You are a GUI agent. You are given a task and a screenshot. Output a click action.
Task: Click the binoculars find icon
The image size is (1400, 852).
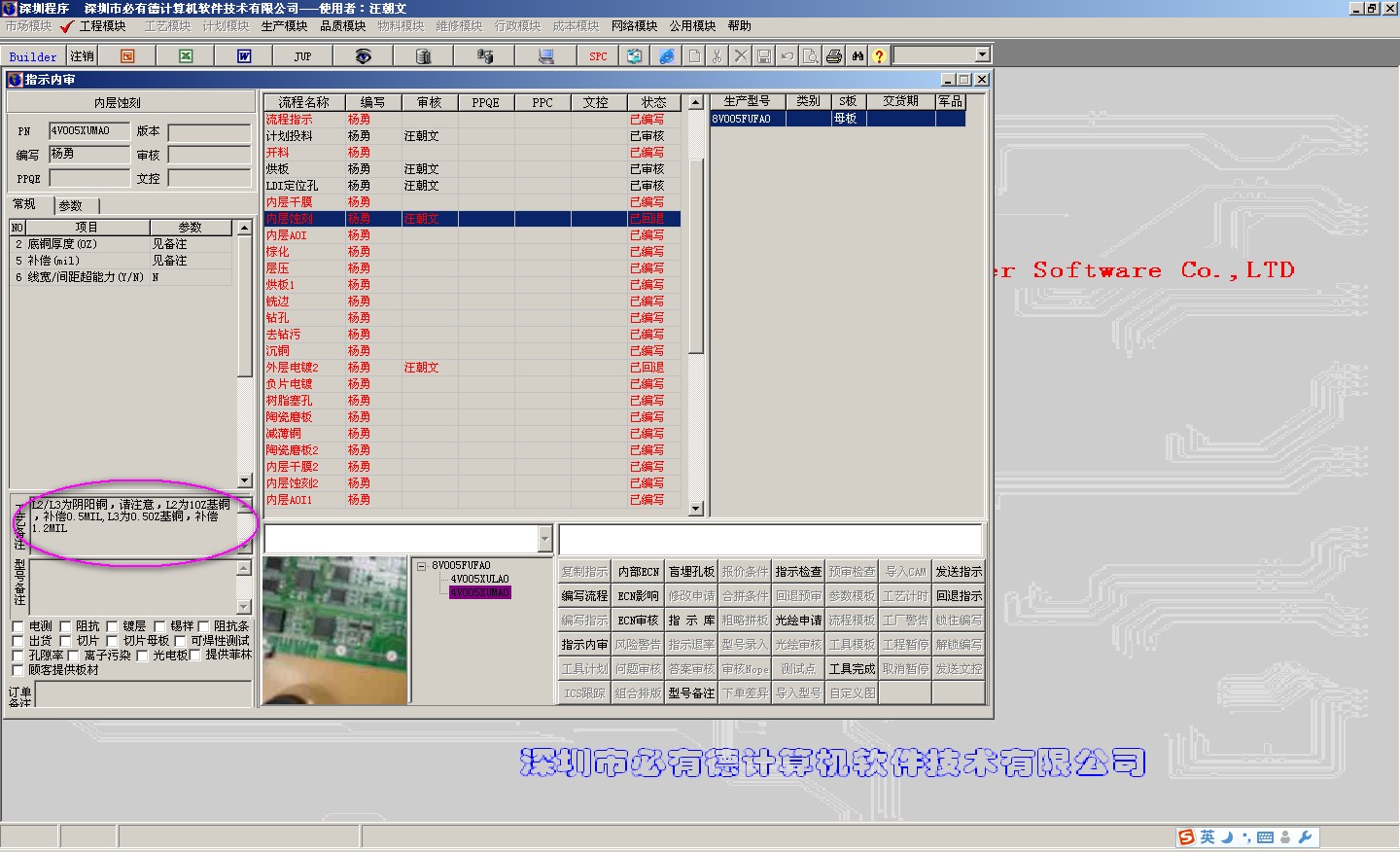pos(857,56)
